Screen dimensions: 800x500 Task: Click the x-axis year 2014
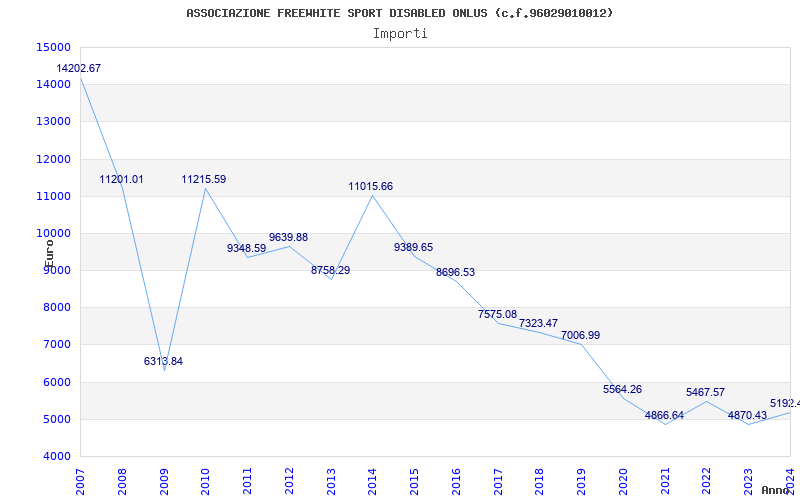coord(372,482)
